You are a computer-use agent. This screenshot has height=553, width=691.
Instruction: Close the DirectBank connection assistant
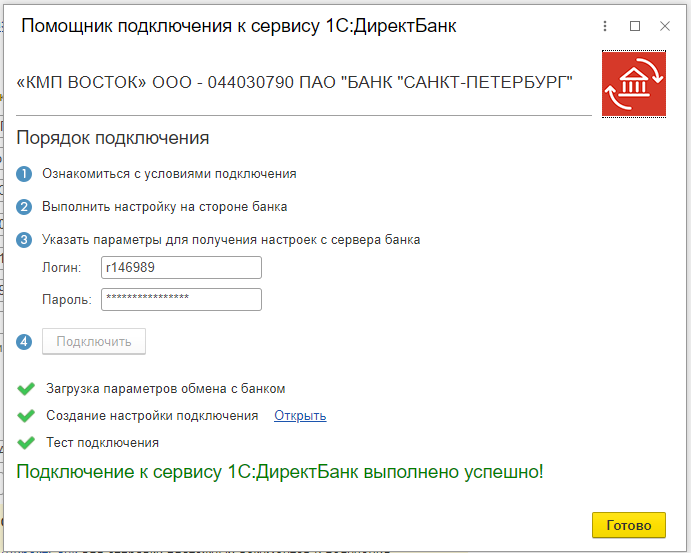665,26
